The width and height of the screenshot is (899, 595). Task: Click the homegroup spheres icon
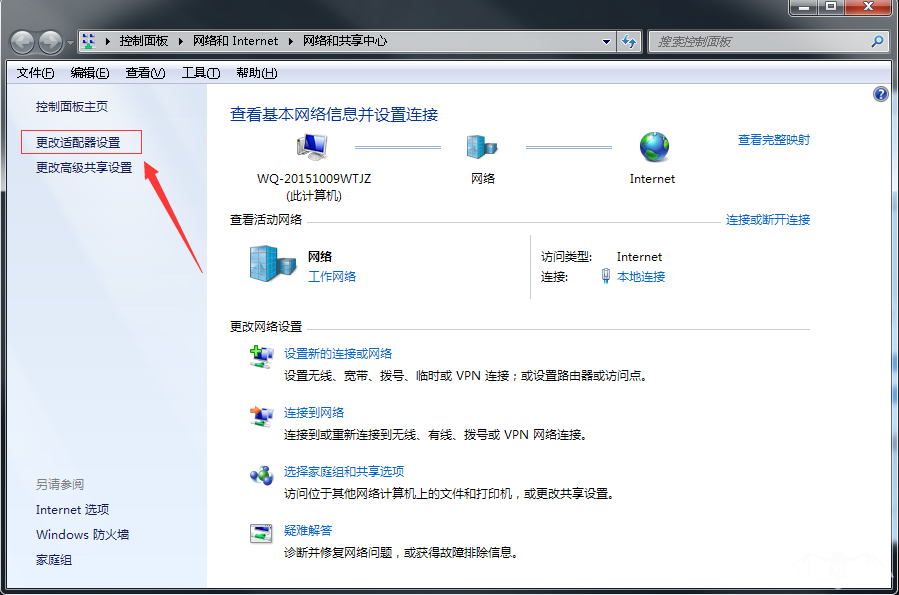pos(261,475)
